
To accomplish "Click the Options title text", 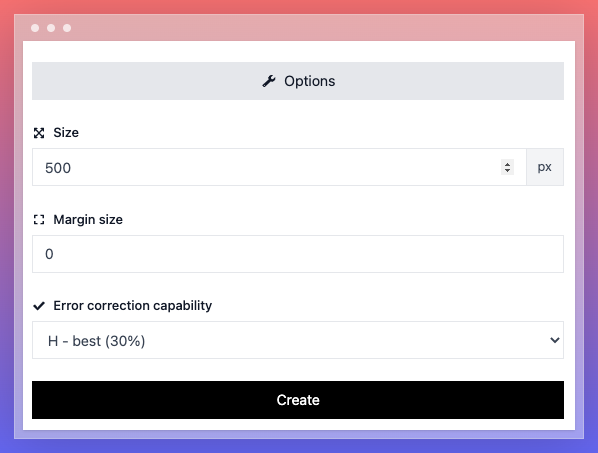I will pos(310,81).
